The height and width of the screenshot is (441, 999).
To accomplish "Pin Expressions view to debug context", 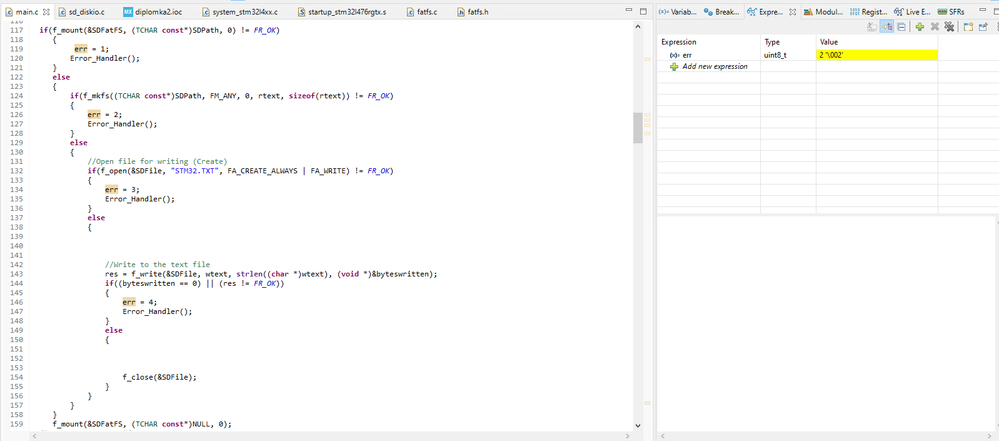I will [982, 27].
